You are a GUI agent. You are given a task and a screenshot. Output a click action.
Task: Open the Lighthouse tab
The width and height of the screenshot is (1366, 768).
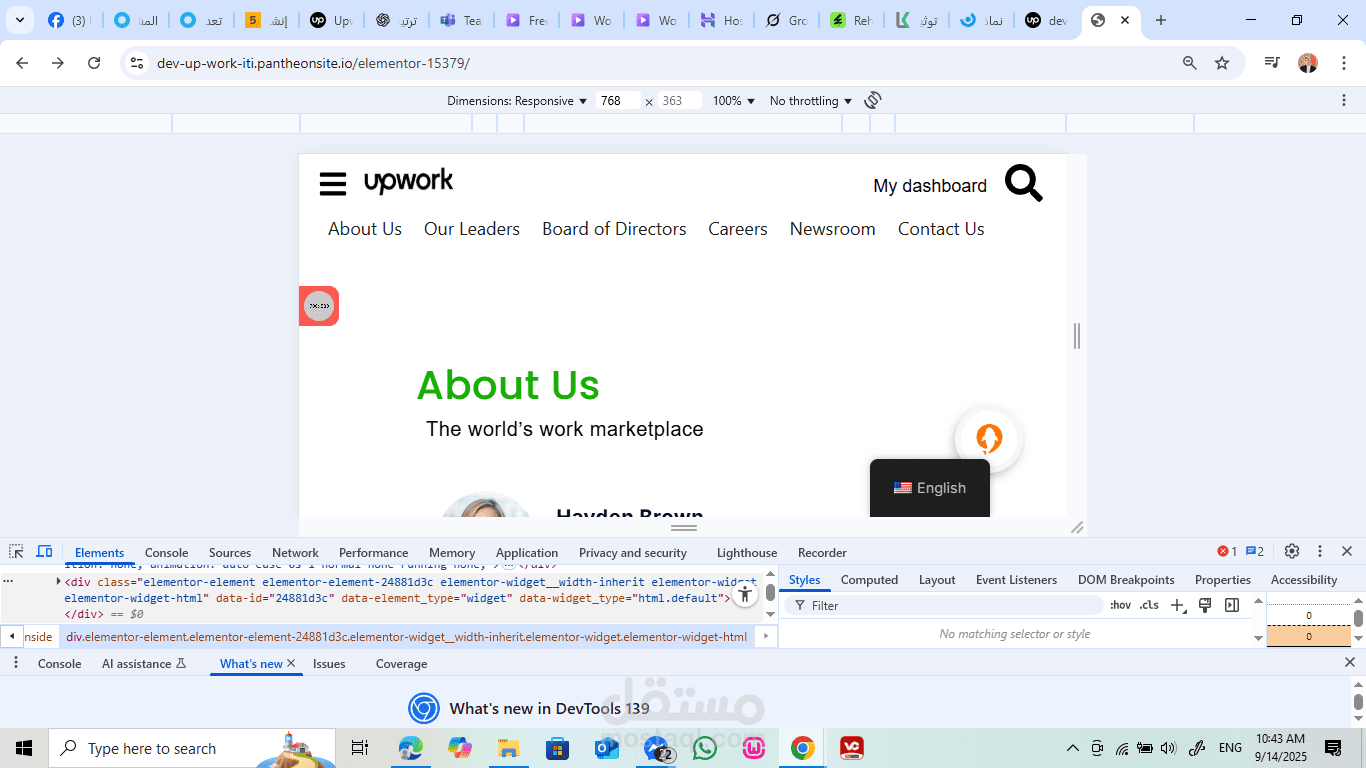click(x=747, y=552)
